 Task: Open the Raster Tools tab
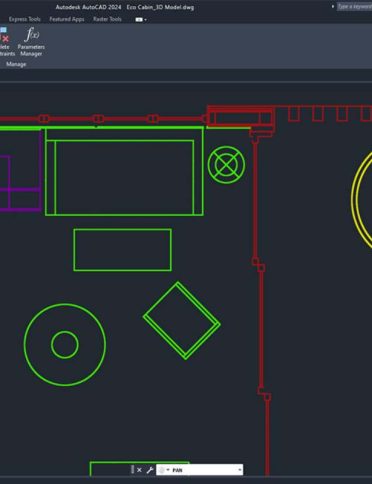tap(107, 19)
